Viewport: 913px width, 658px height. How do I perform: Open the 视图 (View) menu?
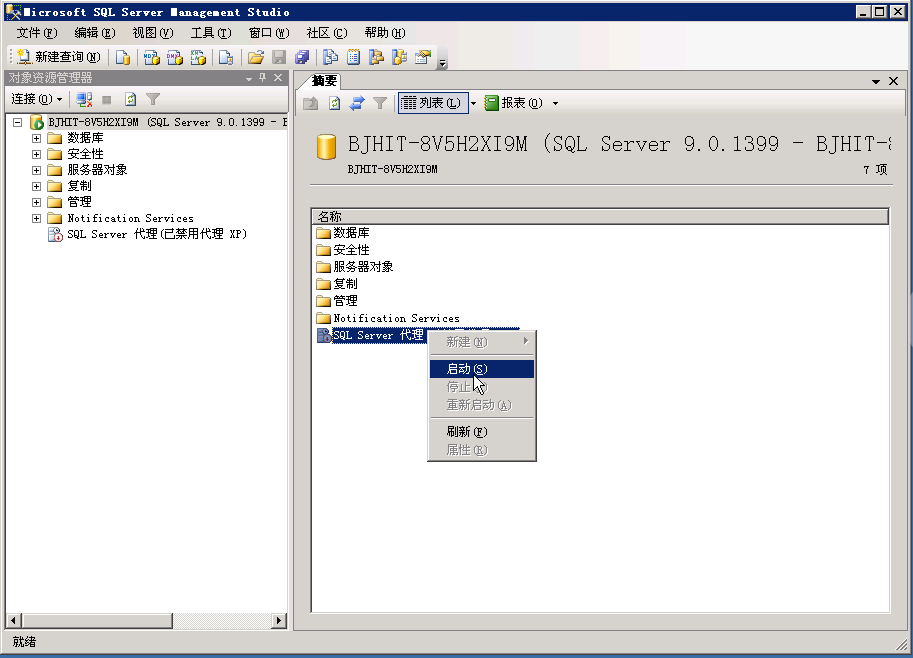click(x=153, y=33)
